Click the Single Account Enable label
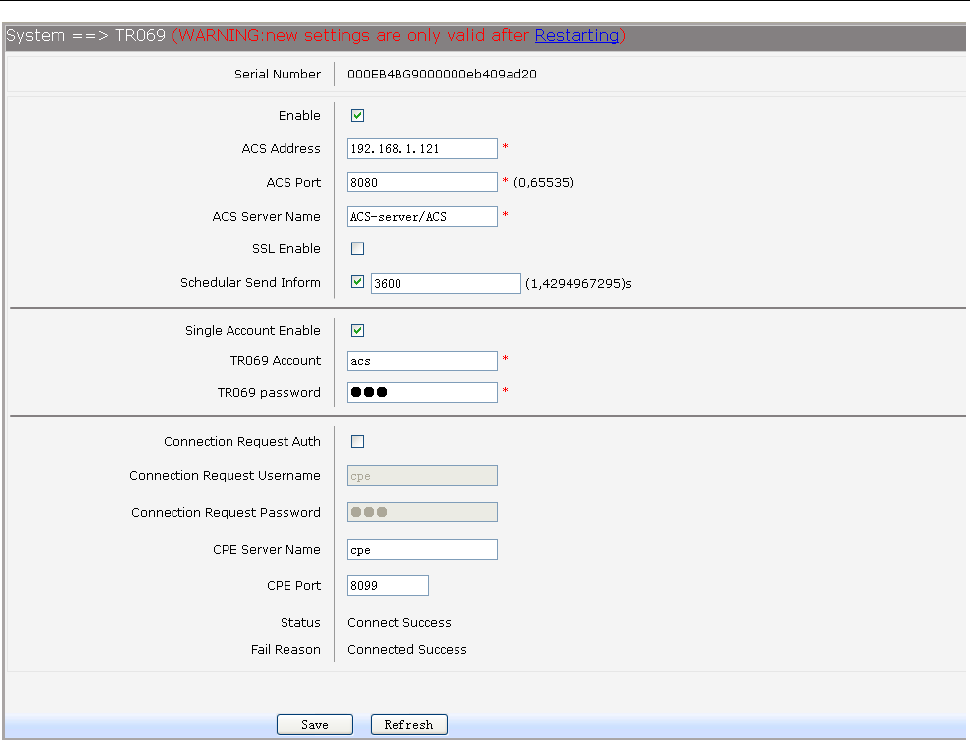The height and width of the screenshot is (740, 970). (252, 330)
